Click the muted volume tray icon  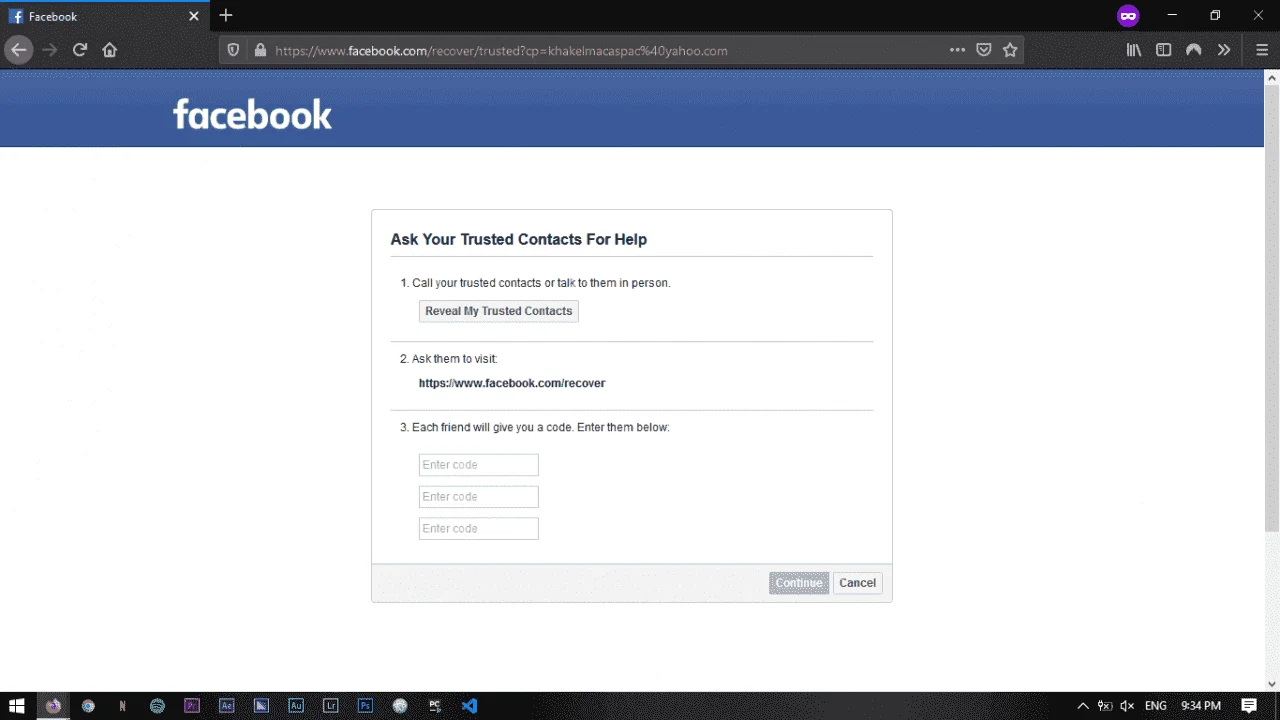(x=1128, y=706)
